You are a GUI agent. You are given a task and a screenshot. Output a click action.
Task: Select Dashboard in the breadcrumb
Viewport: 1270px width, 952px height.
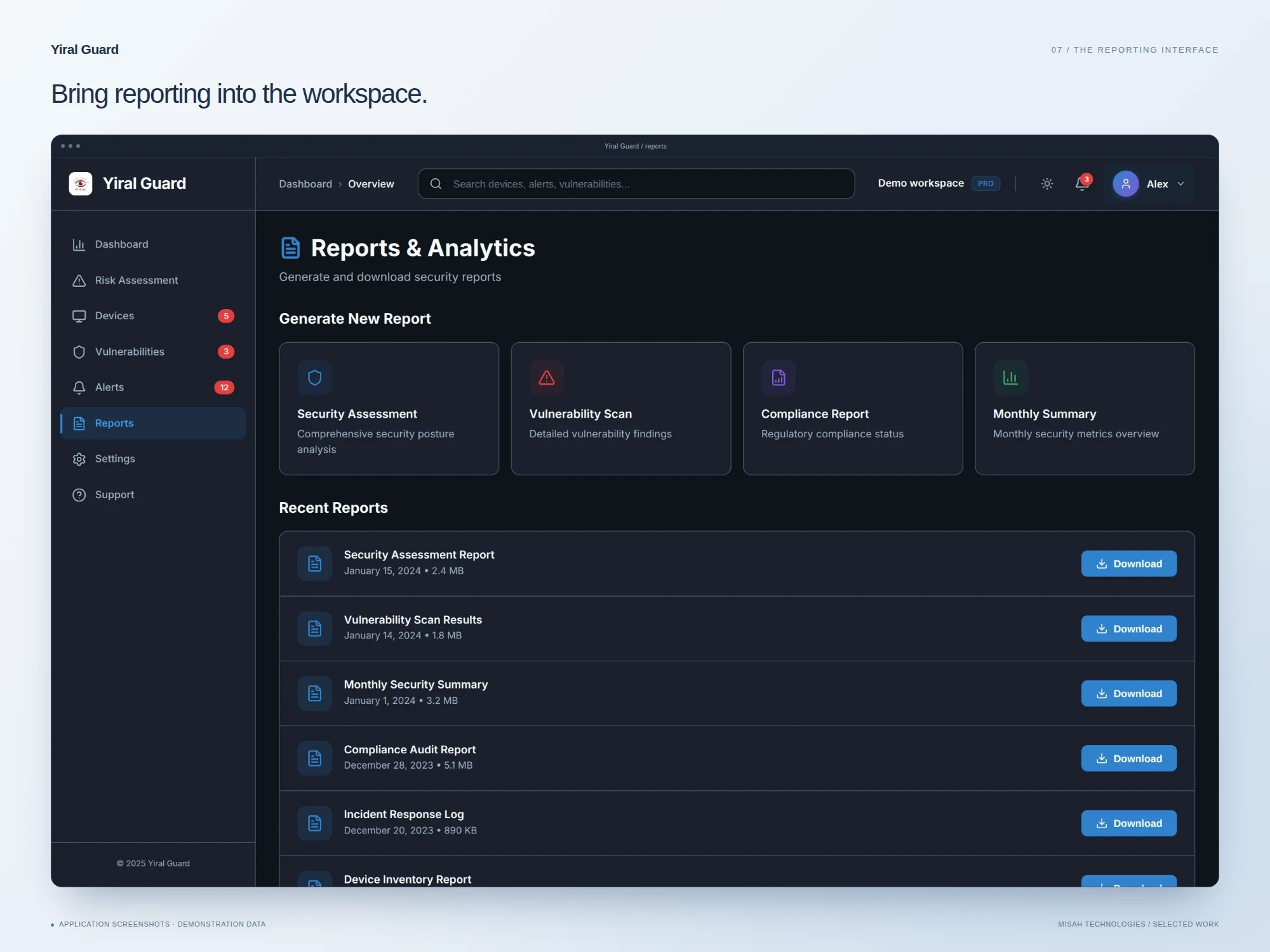coord(305,184)
